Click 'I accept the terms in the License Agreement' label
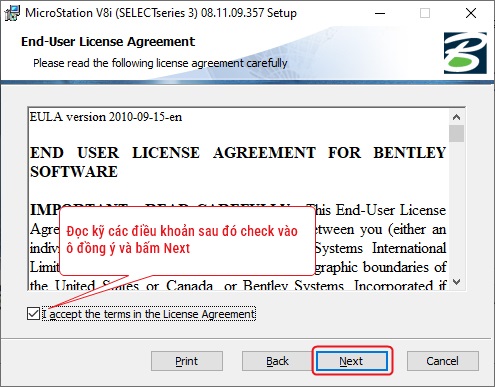 [149, 314]
